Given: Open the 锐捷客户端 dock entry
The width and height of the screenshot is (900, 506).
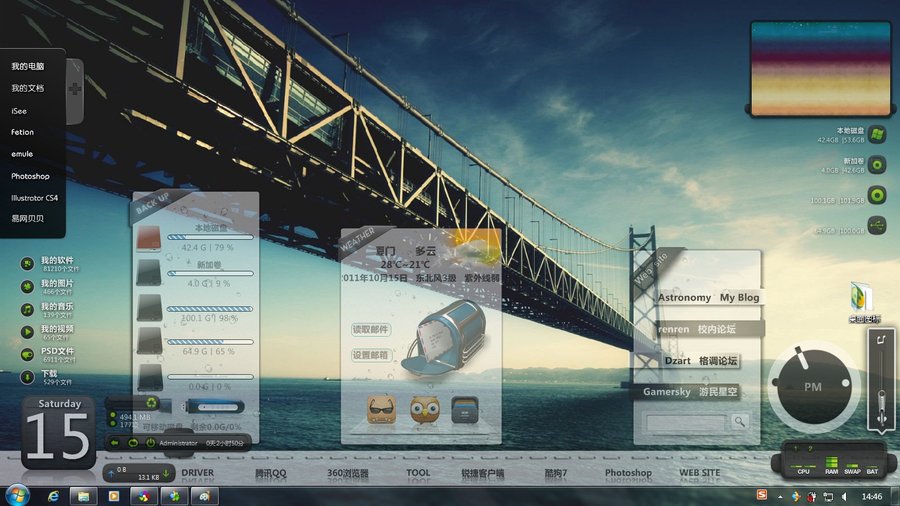Looking at the screenshot, I should point(482,473).
